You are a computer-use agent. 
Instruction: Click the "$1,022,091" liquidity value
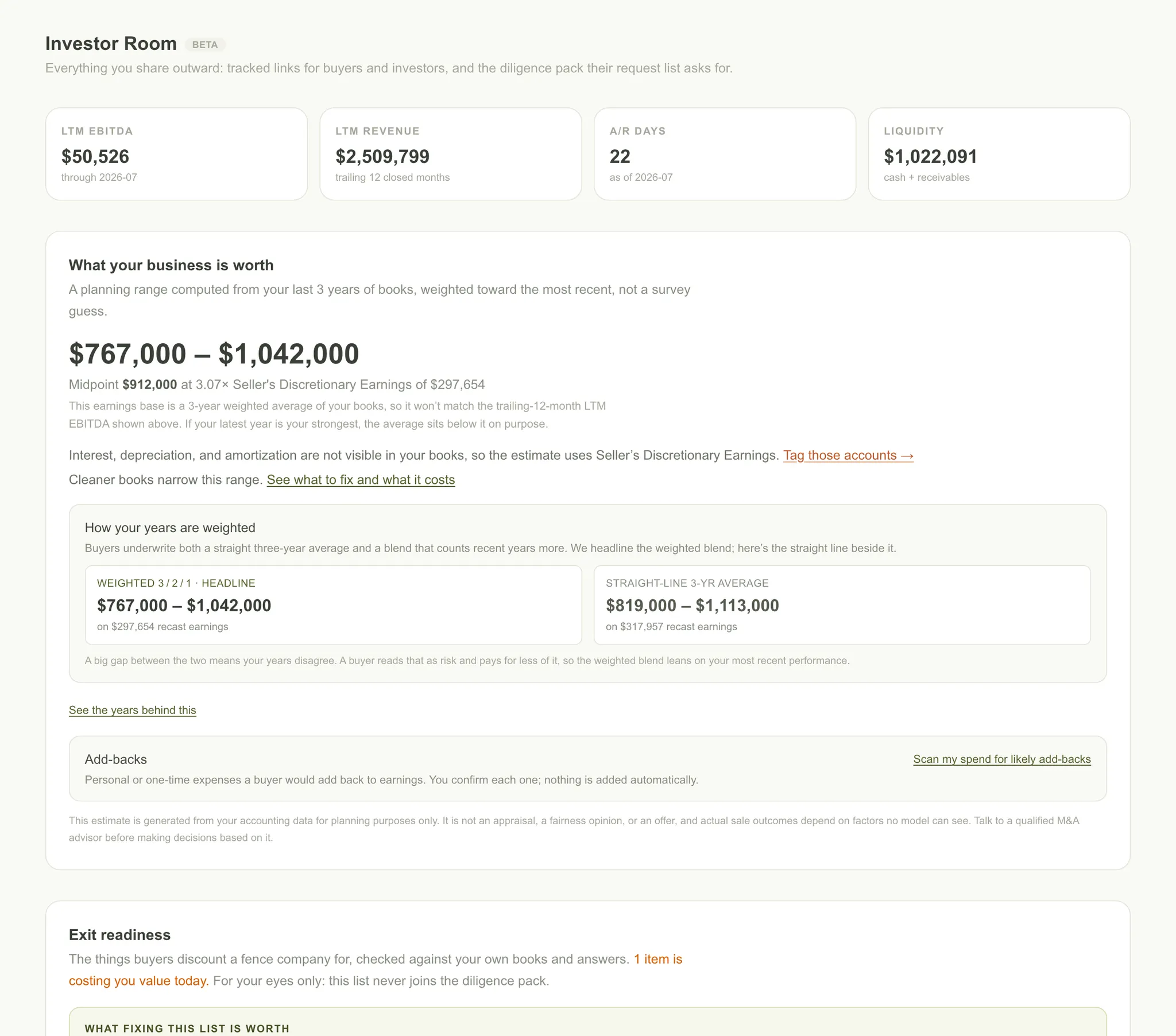930,157
